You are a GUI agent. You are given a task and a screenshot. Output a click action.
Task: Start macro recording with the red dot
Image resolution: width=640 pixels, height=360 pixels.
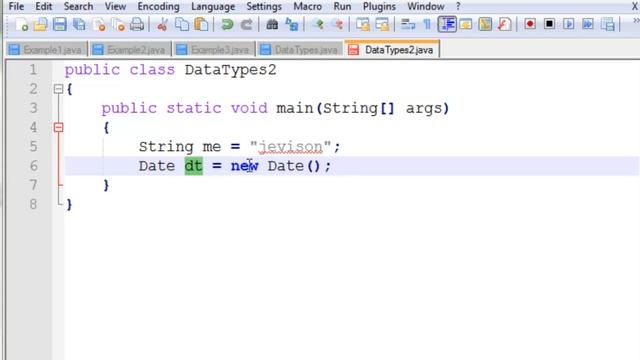pos(530,24)
